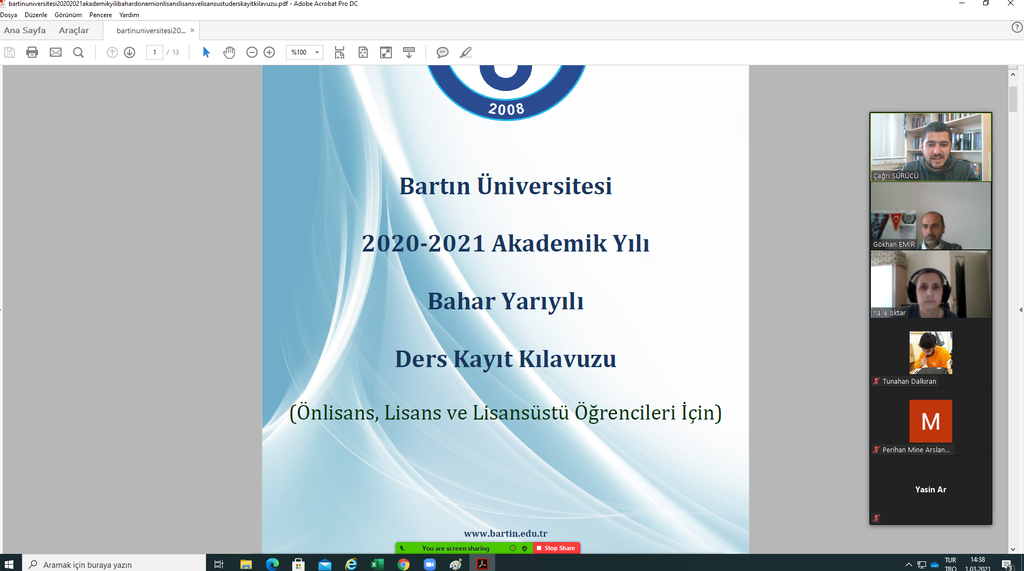This screenshot has width=1024, height=571.
Task: Select the Hand pan tool
Action: tap(229, 52)
